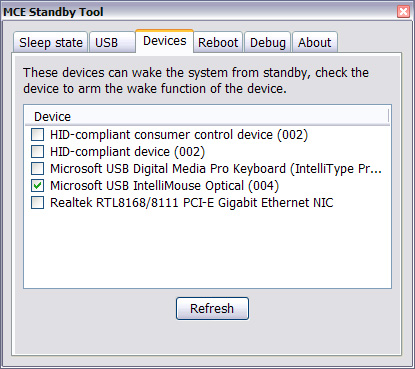The height and width of the screenshot is (369, 415).
Task: Tick Microsoft USB Digital Media Pro Keyboard checkbox
Action: [37, 169]
